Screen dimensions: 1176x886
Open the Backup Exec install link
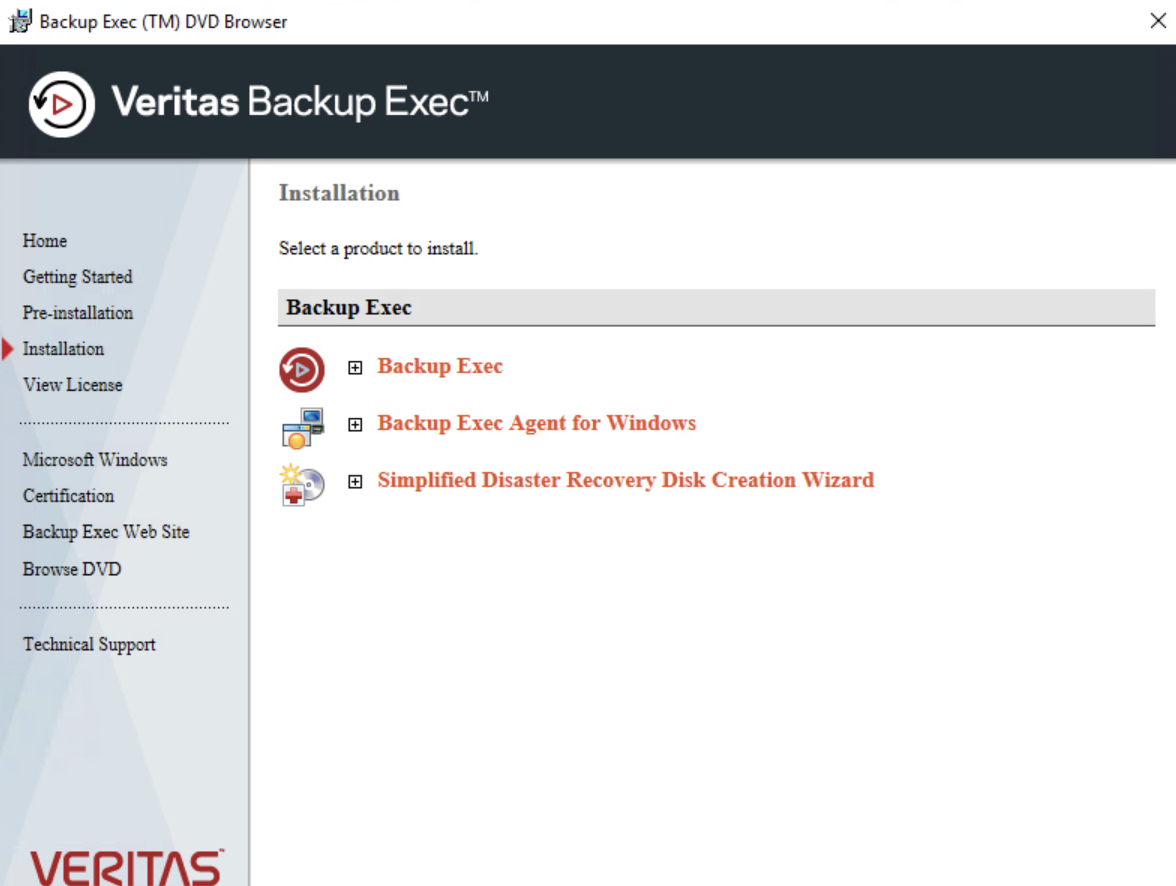pos(440,366)
